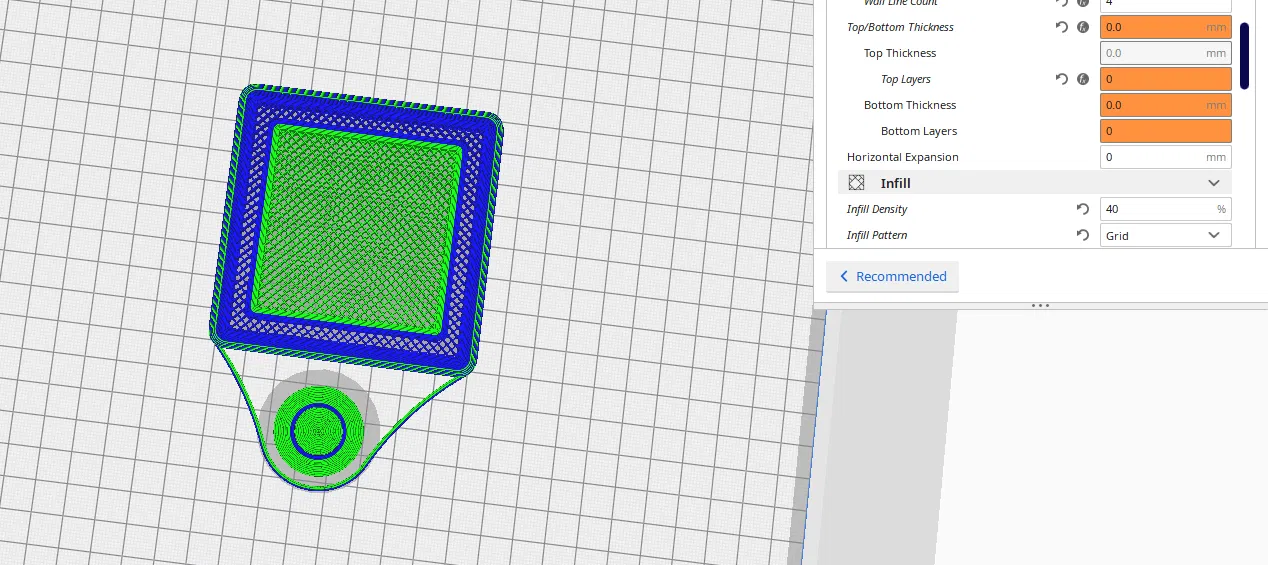
Task: Select the Bottom Layers label
Action: pos(919,131)
